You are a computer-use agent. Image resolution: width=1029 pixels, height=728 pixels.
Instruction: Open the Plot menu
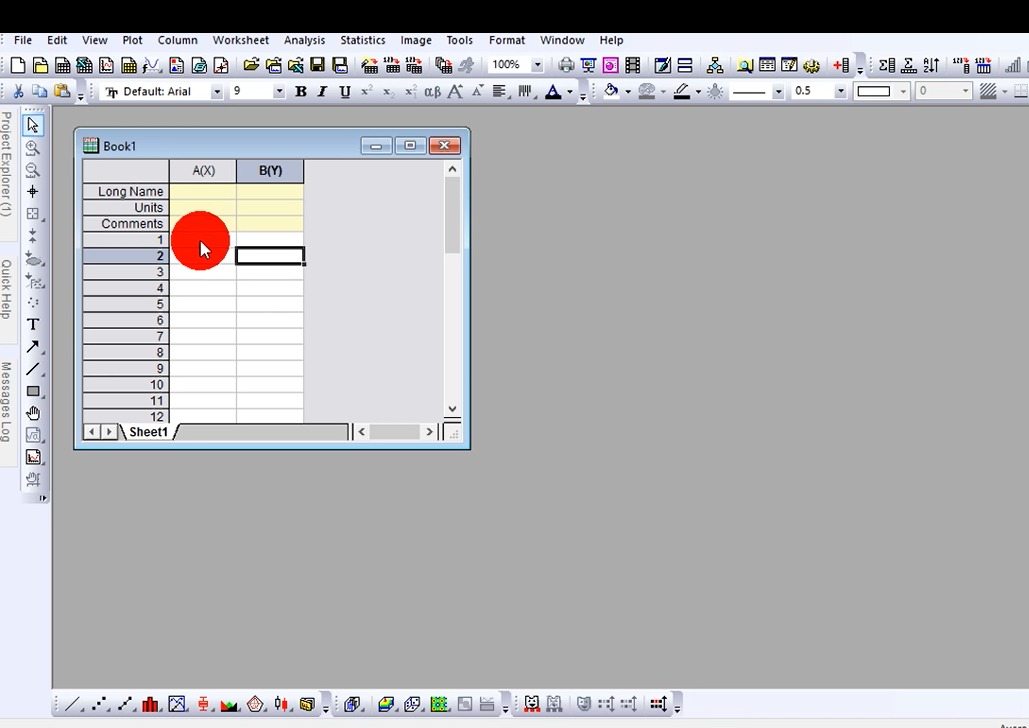click(132, 40)
